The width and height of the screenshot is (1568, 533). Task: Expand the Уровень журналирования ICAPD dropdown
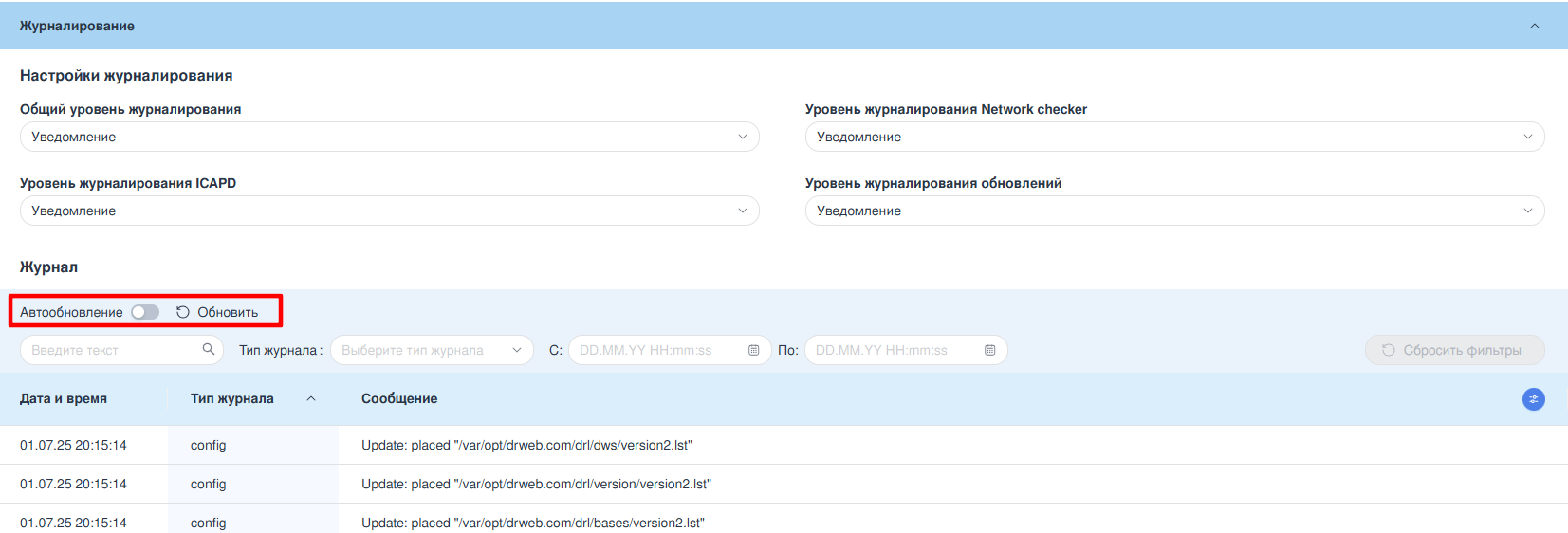click(389, 211)
